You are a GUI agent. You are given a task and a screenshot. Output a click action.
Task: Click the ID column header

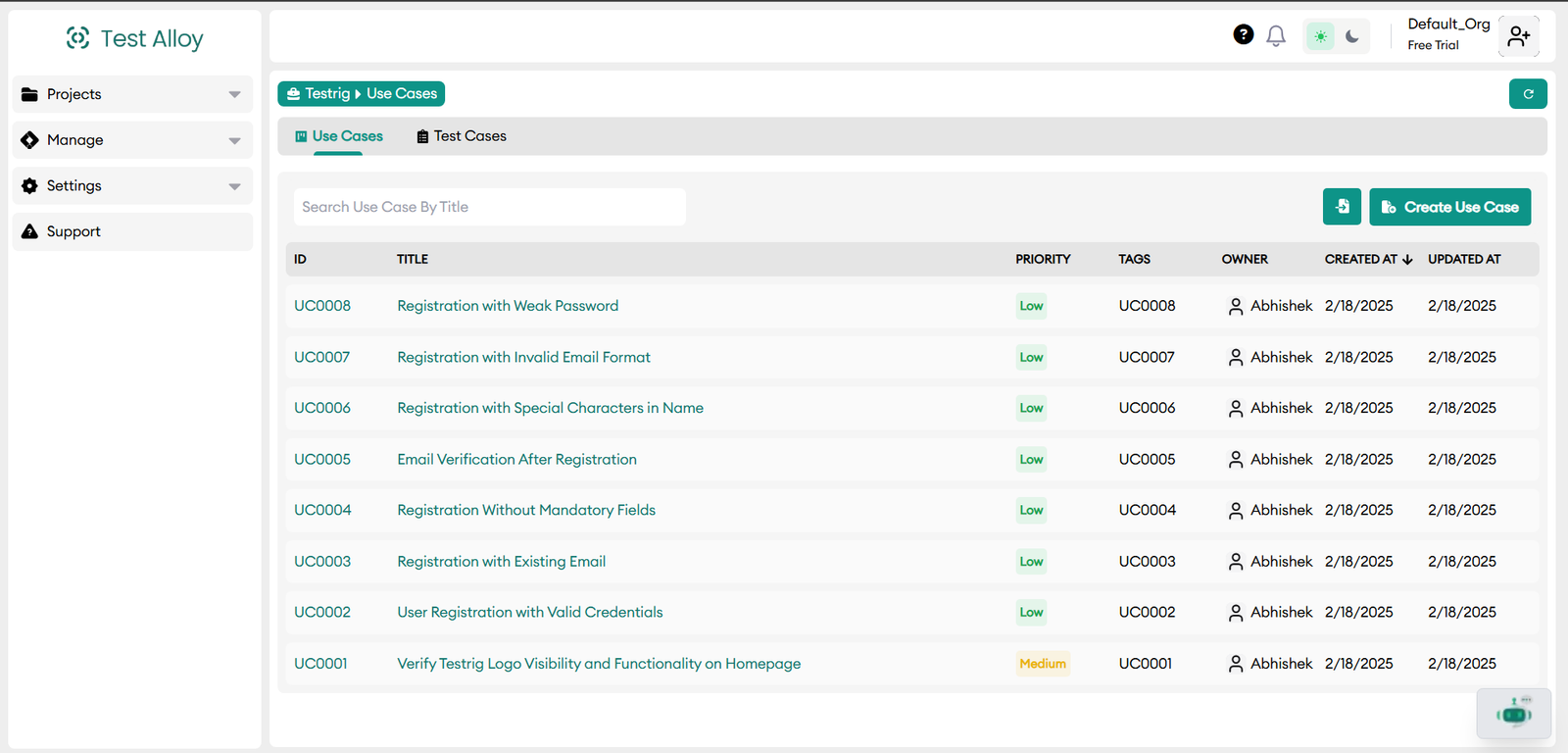click(x=300, y=260)
